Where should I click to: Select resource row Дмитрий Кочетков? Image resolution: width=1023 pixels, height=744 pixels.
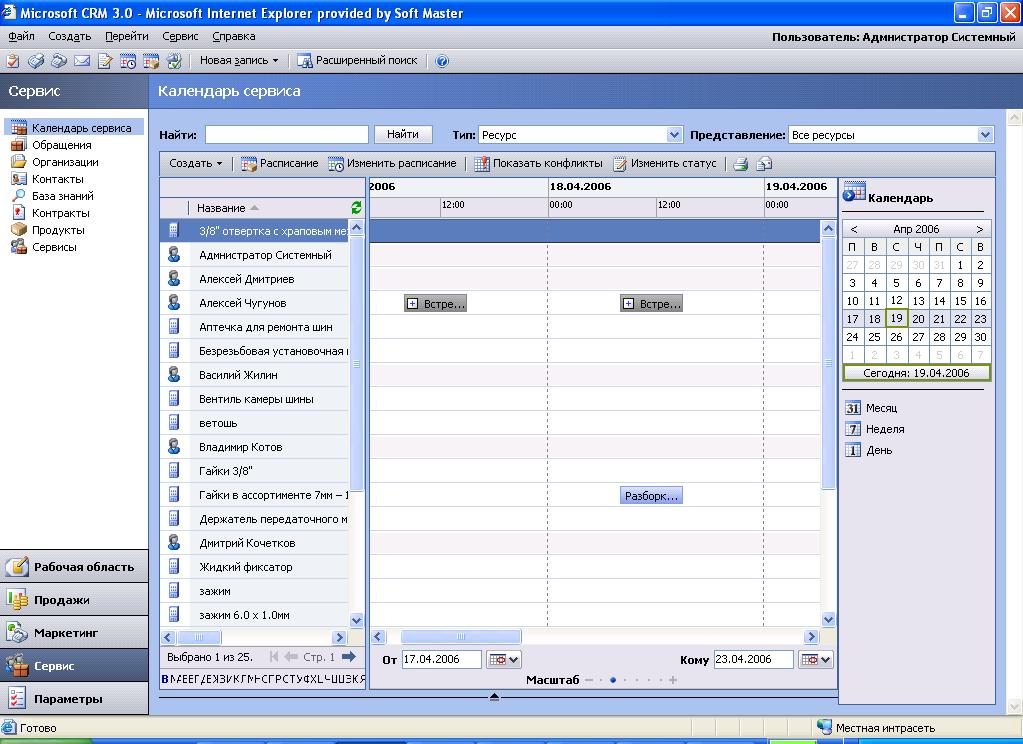pyautogui.click(x=254, y=543)
